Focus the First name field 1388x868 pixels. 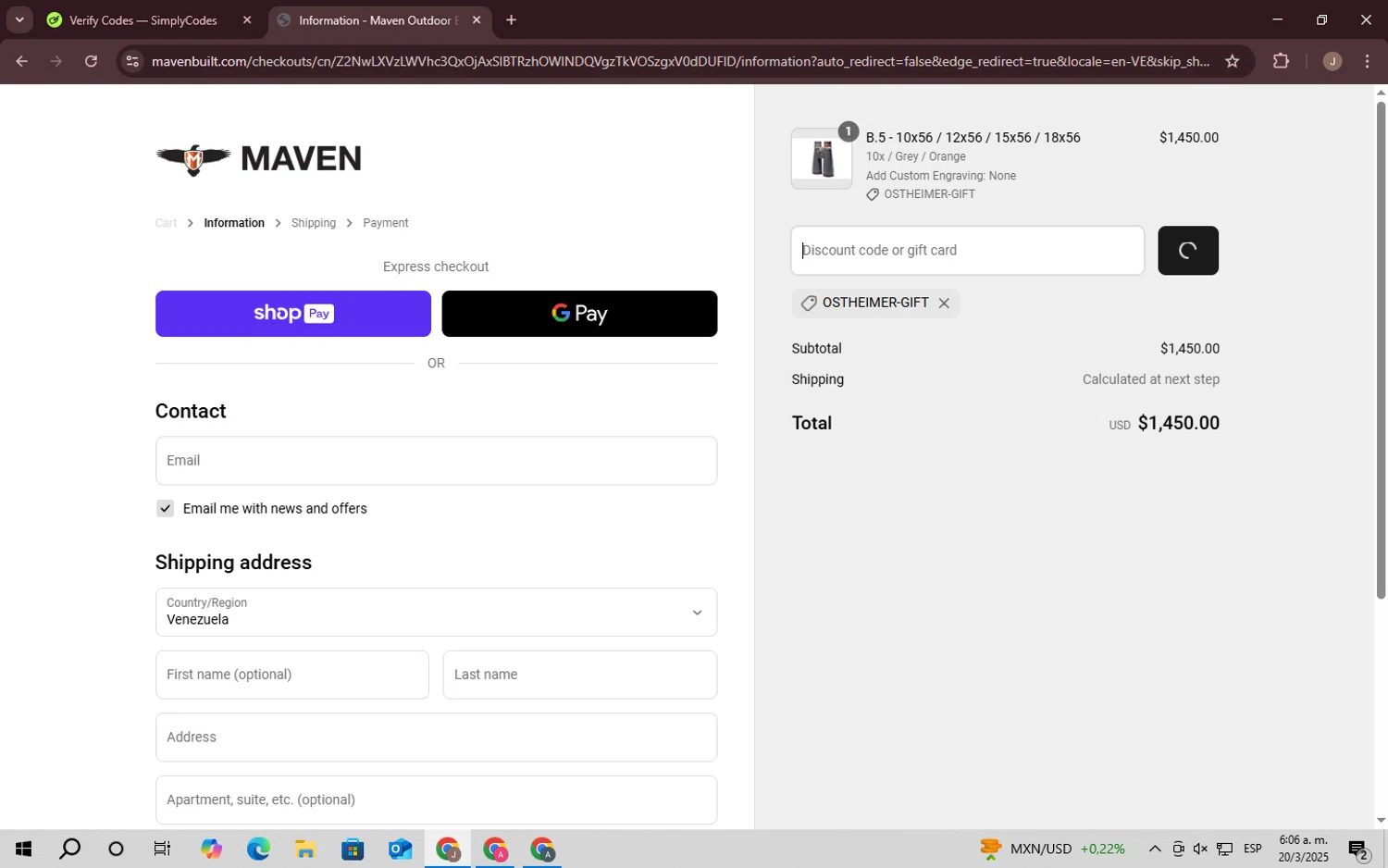pos(292,675)
